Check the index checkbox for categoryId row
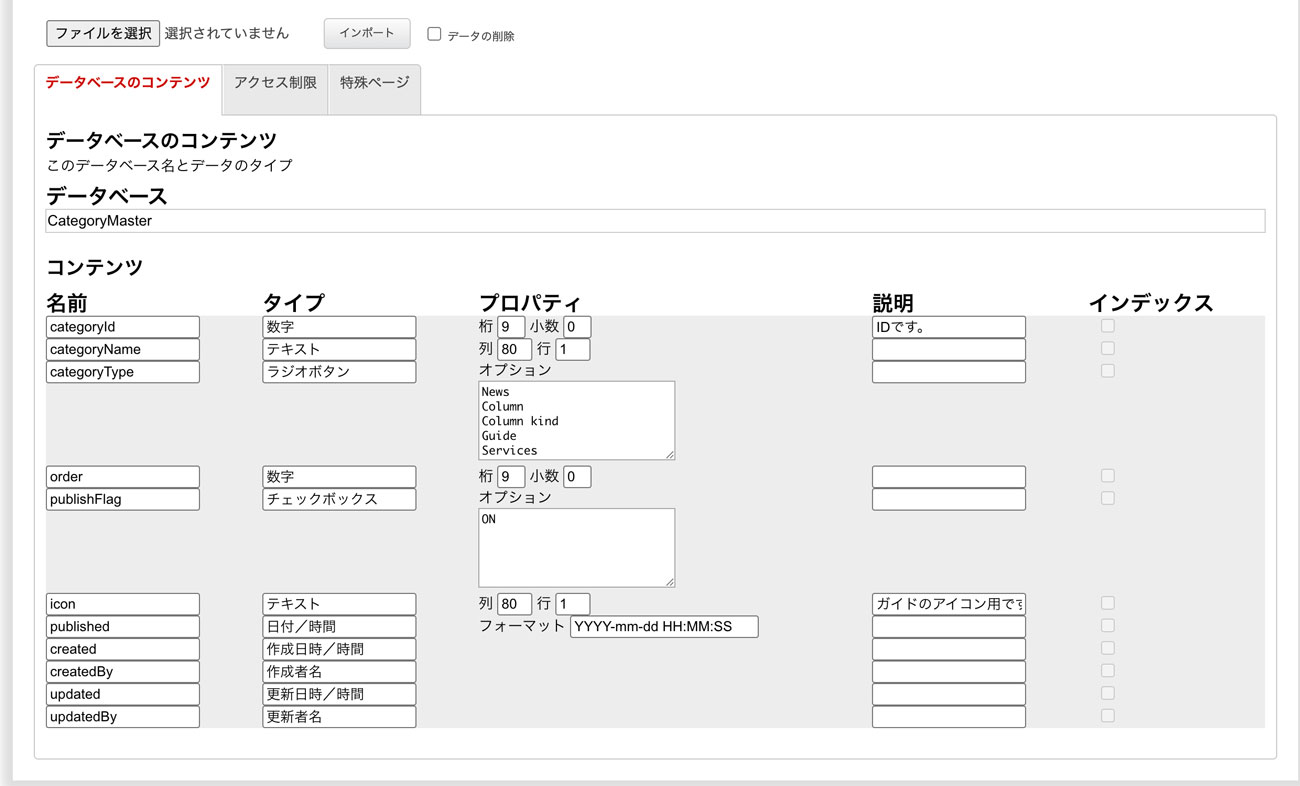This screenshot has height=786, width=1300. click(x=1107, y=325)
